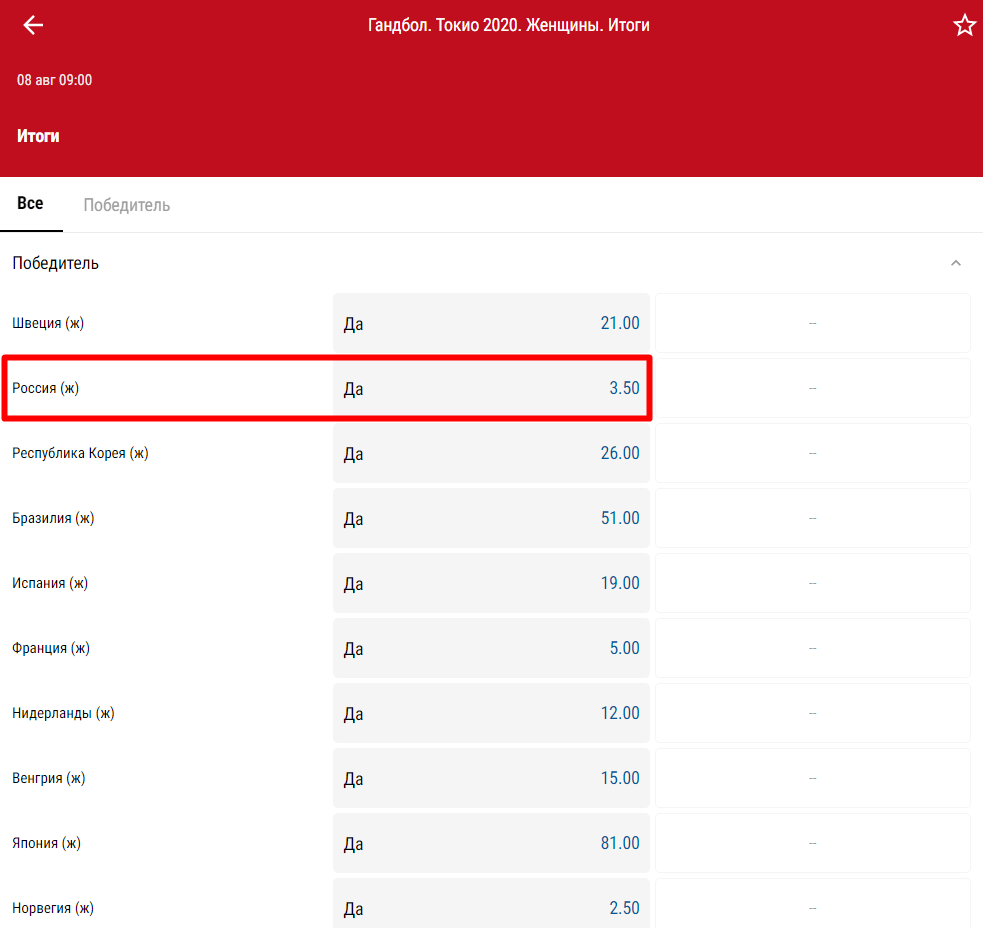Image resolution: width=983 pixels, height=928 pixels.
Task: Click the empty odds cell for Швеция (ж)
Action: (812, 323)
